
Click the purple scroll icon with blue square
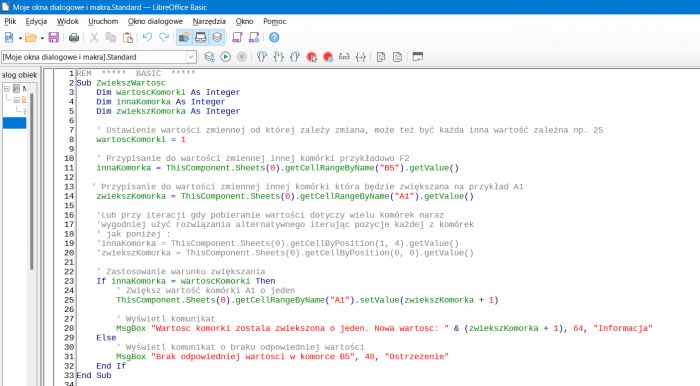pyautogui.click(x=254, y=37)
